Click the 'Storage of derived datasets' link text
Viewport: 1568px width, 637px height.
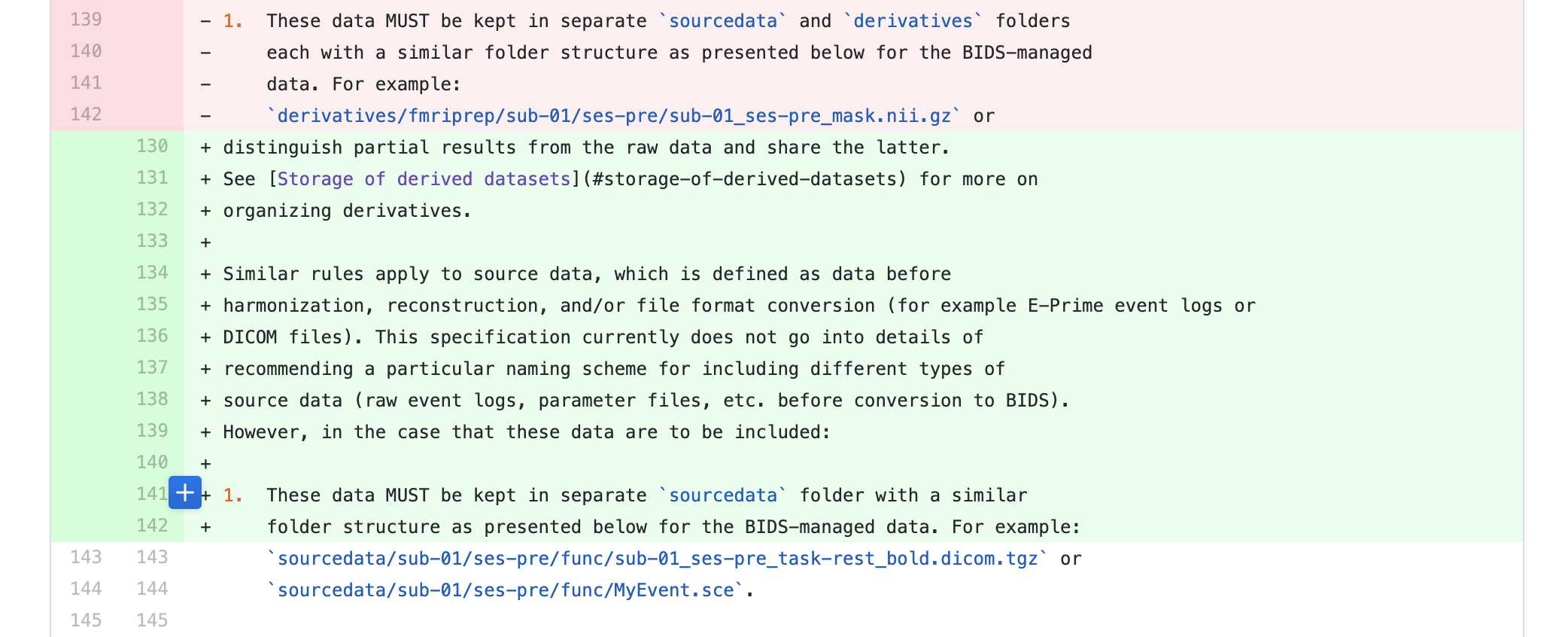coord(424,179)
